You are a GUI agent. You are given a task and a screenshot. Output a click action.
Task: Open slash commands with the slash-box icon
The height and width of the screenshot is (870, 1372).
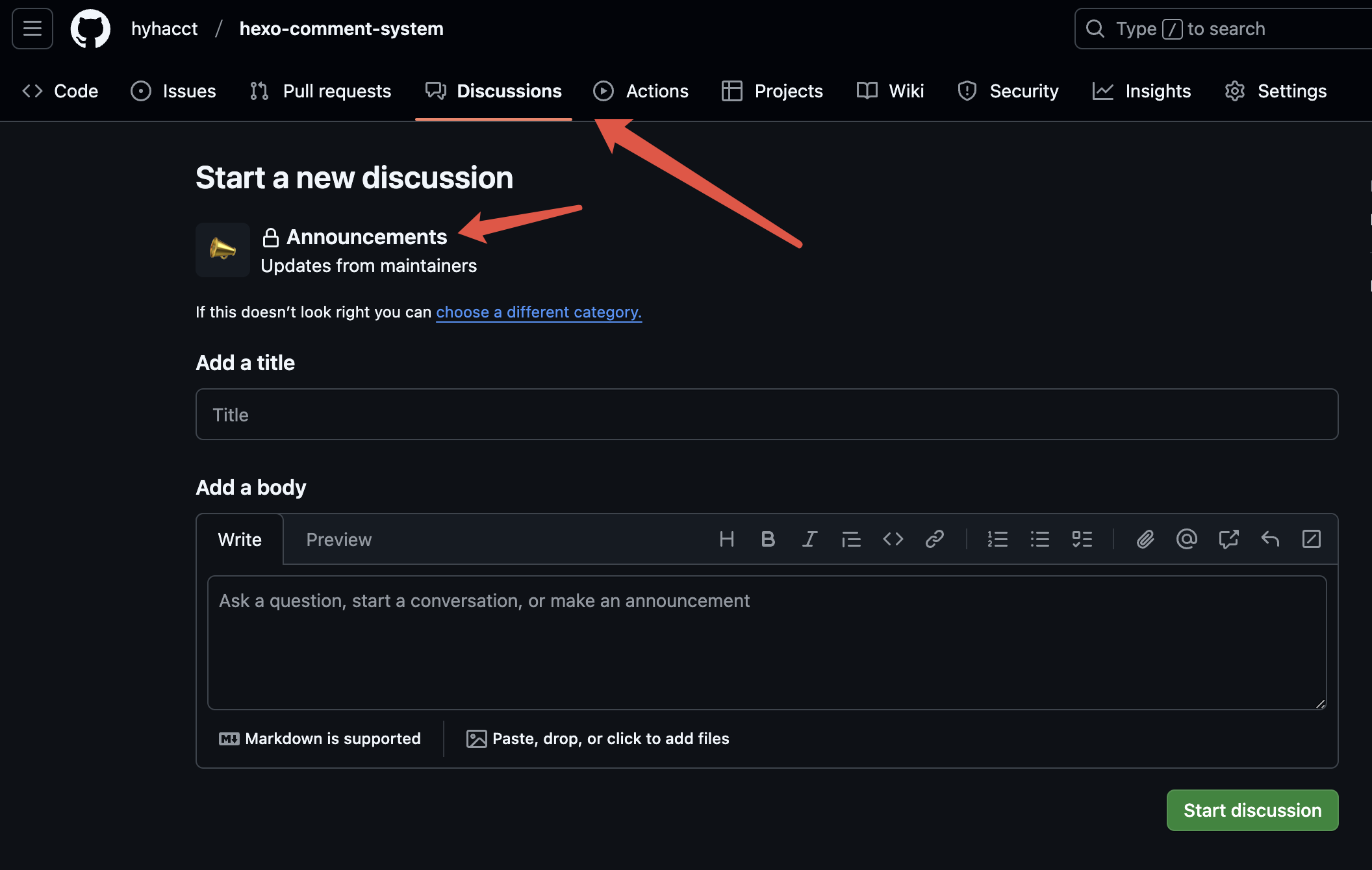click(1312, 539)
